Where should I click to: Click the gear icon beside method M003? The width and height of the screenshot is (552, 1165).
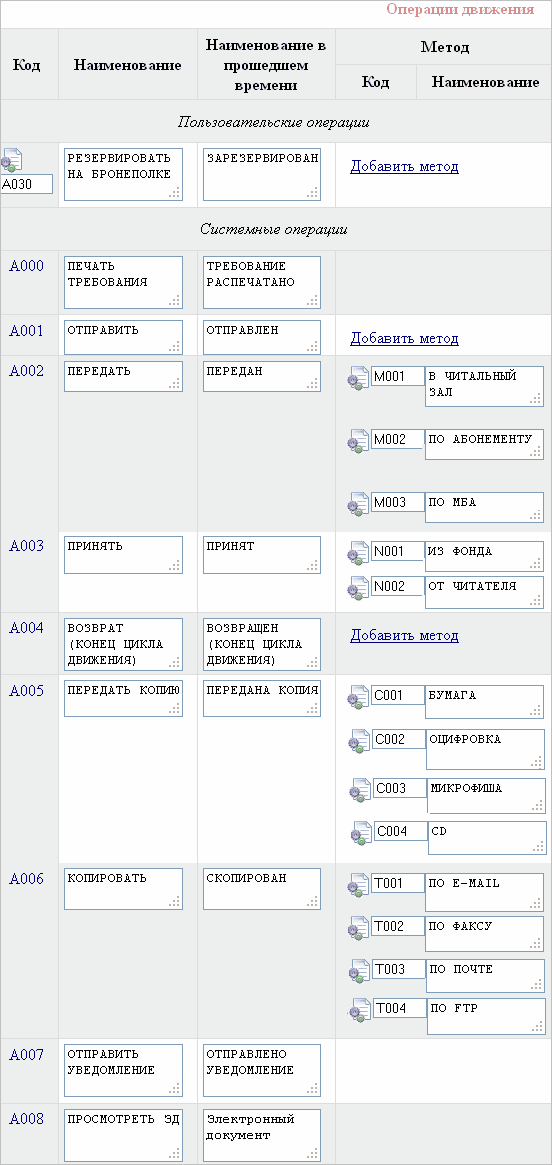(359, 505)
